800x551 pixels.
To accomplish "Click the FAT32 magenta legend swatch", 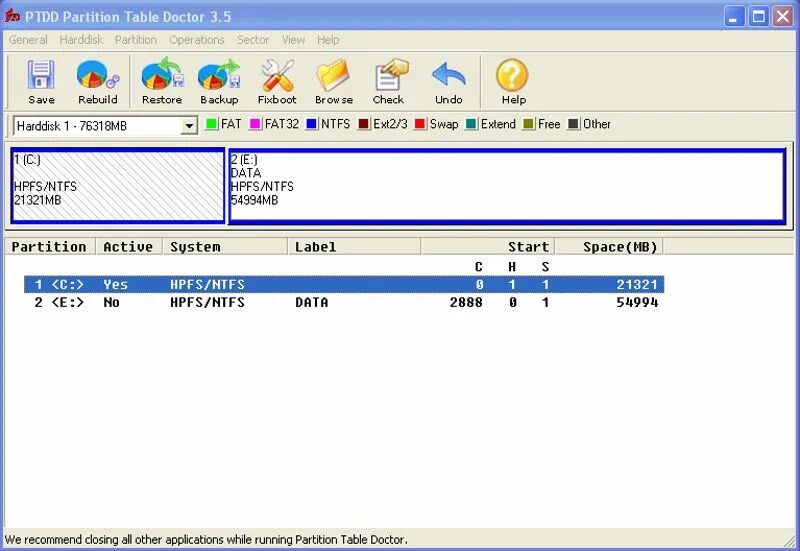I will tap(255, 125).
